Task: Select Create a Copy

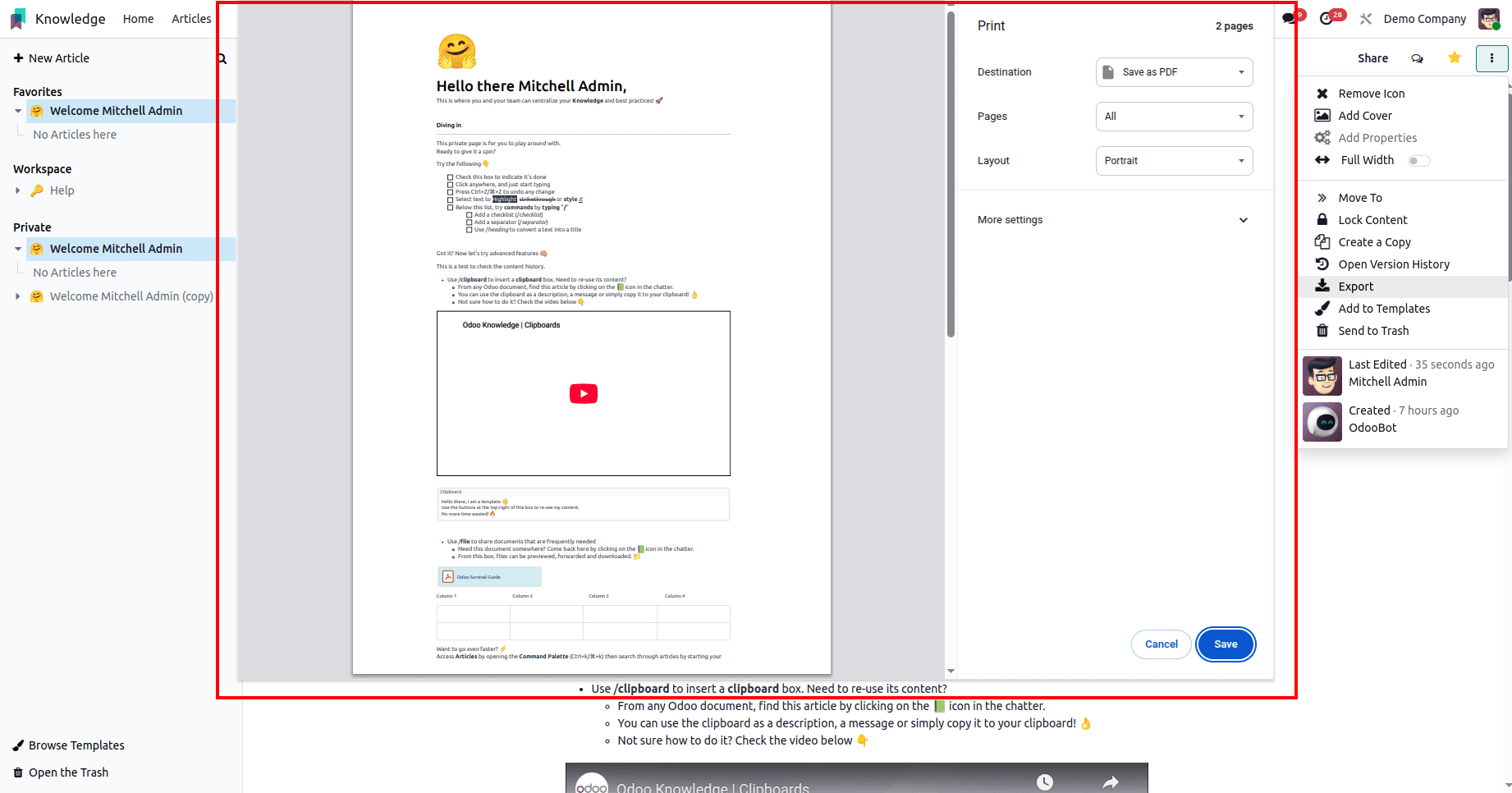Action: point(1404,242)
